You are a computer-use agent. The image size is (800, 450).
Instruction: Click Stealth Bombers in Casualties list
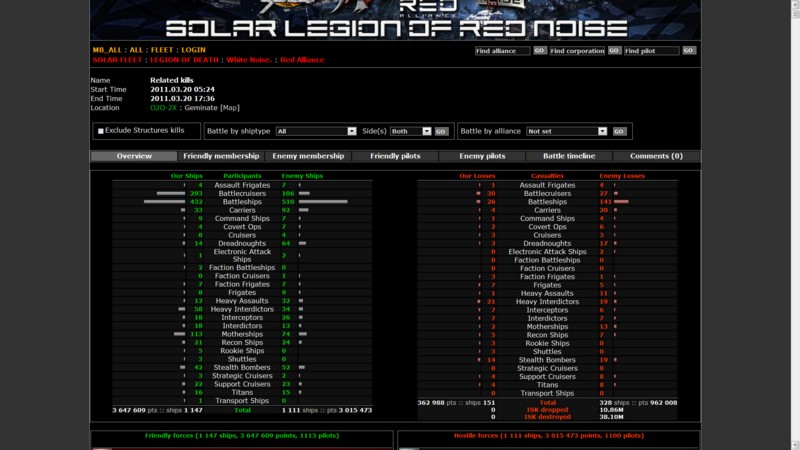point(547,360)
